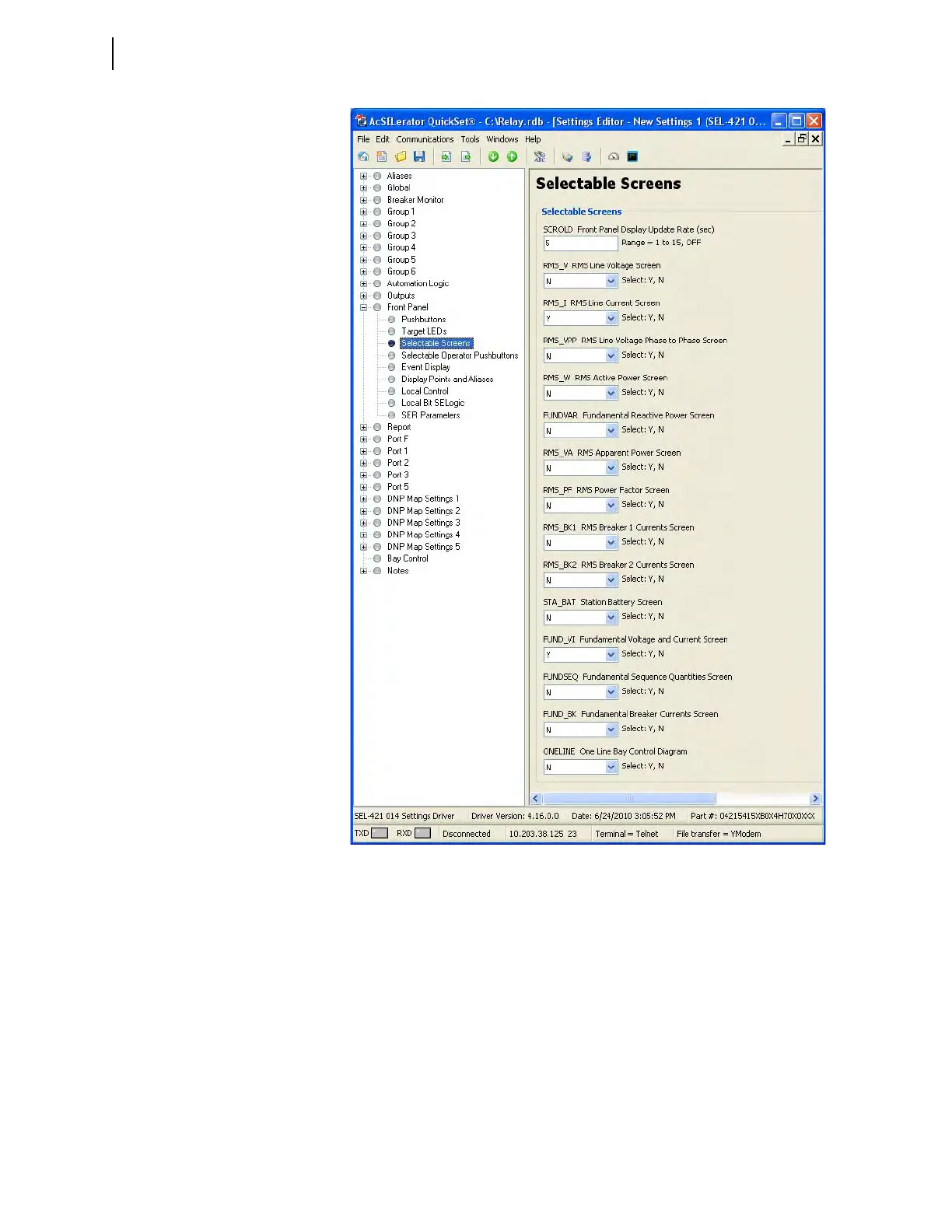952x1232 pixels.
Task: Open the RMS_V Line Voltage Screen dropdown
Action: (611, 281)
